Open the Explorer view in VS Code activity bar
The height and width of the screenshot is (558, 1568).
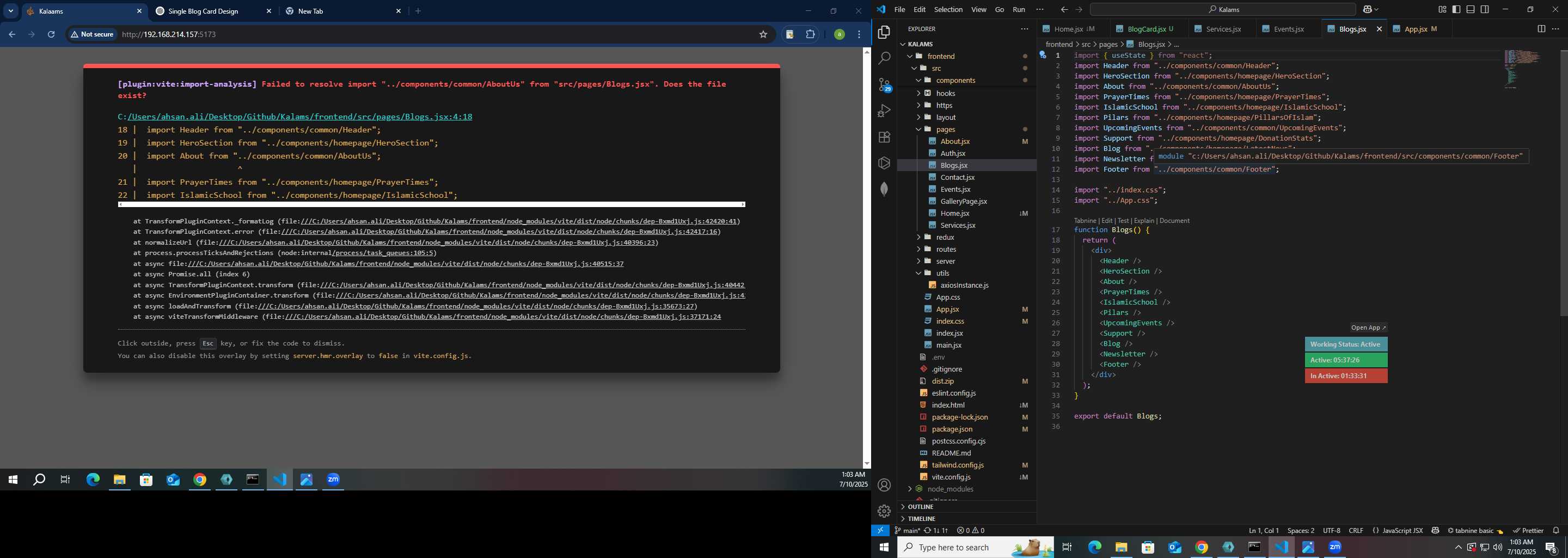(884, 32)
